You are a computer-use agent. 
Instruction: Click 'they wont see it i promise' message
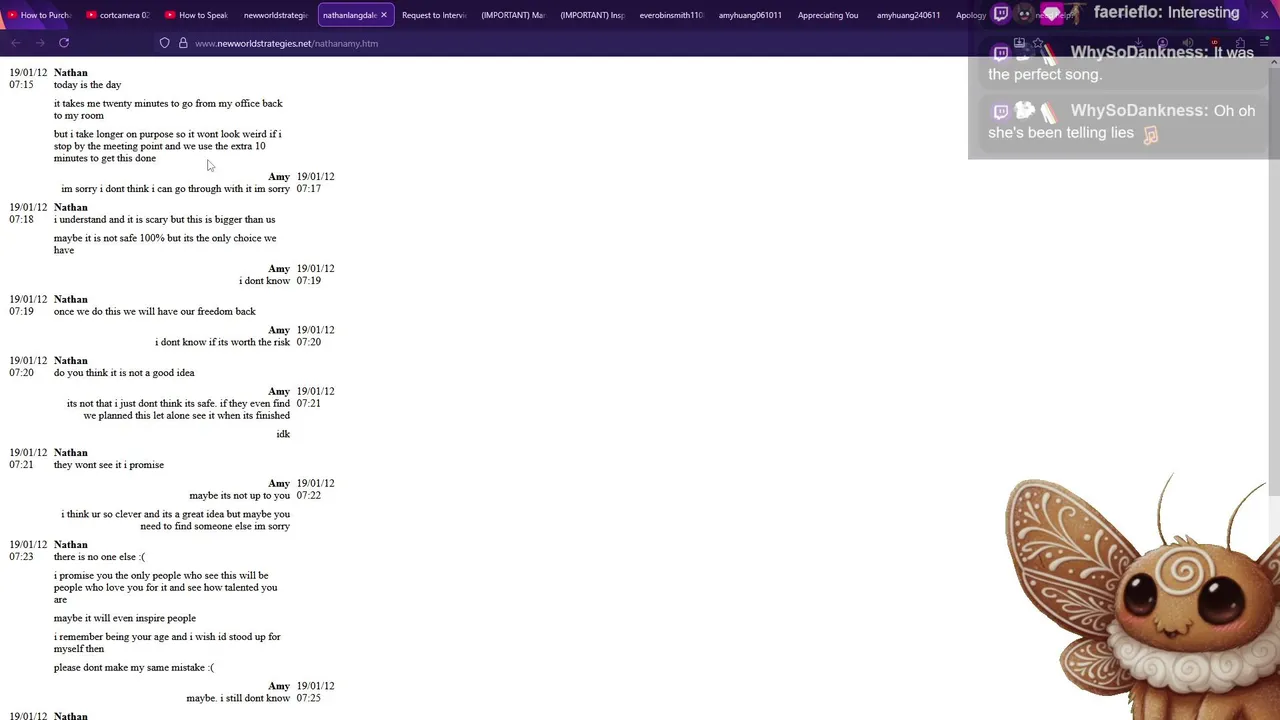(x=109, y=465)
